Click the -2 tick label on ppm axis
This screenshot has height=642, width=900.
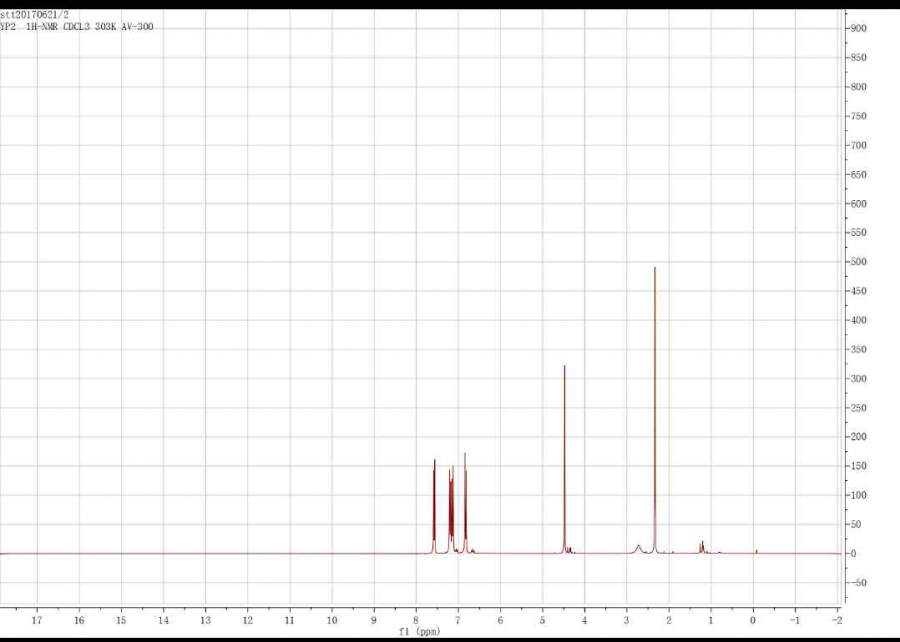(837, 620)
